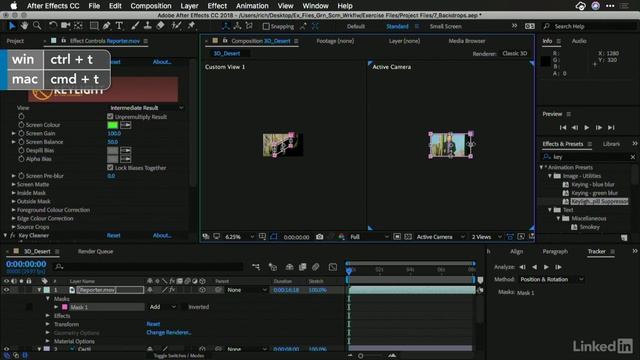This screenshot has width=640, height=360.
Task: Expand the Foreground Colour Correction group
Action: pos(13,210)
